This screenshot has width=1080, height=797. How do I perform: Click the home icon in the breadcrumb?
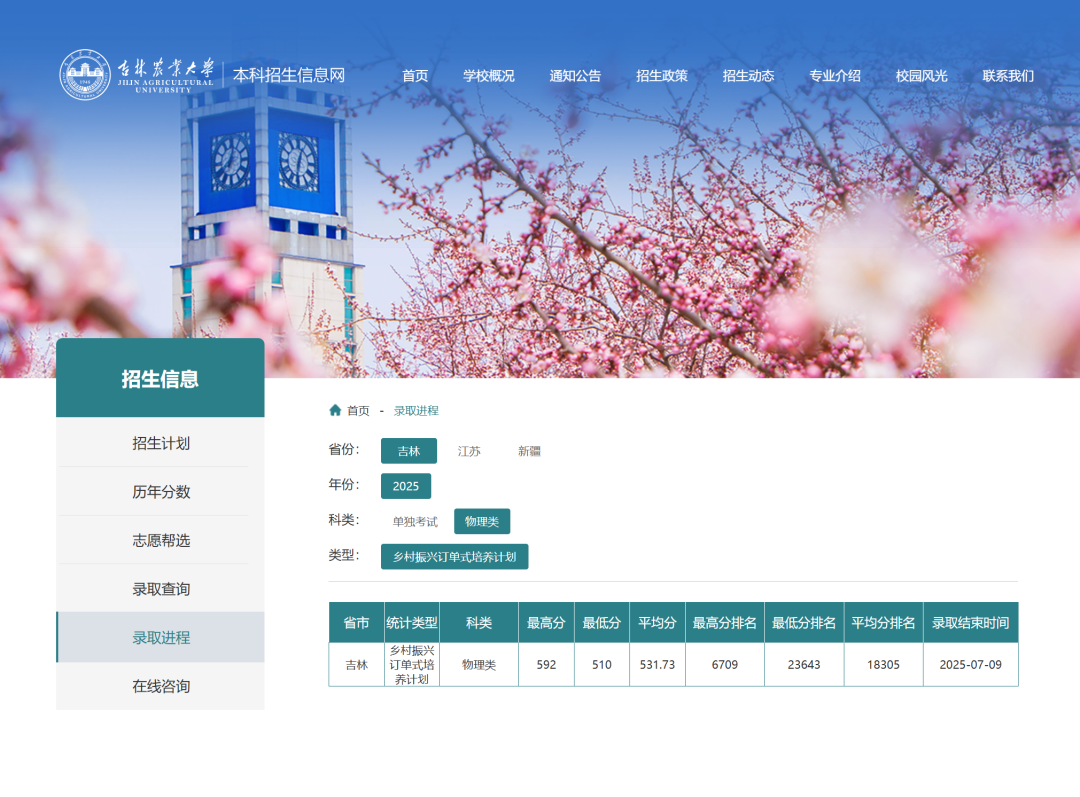tap(334, 410)
